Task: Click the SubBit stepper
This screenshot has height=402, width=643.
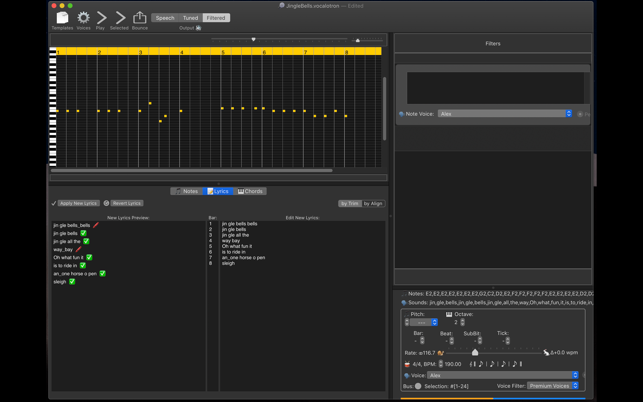Action: [x=480, y=341]
